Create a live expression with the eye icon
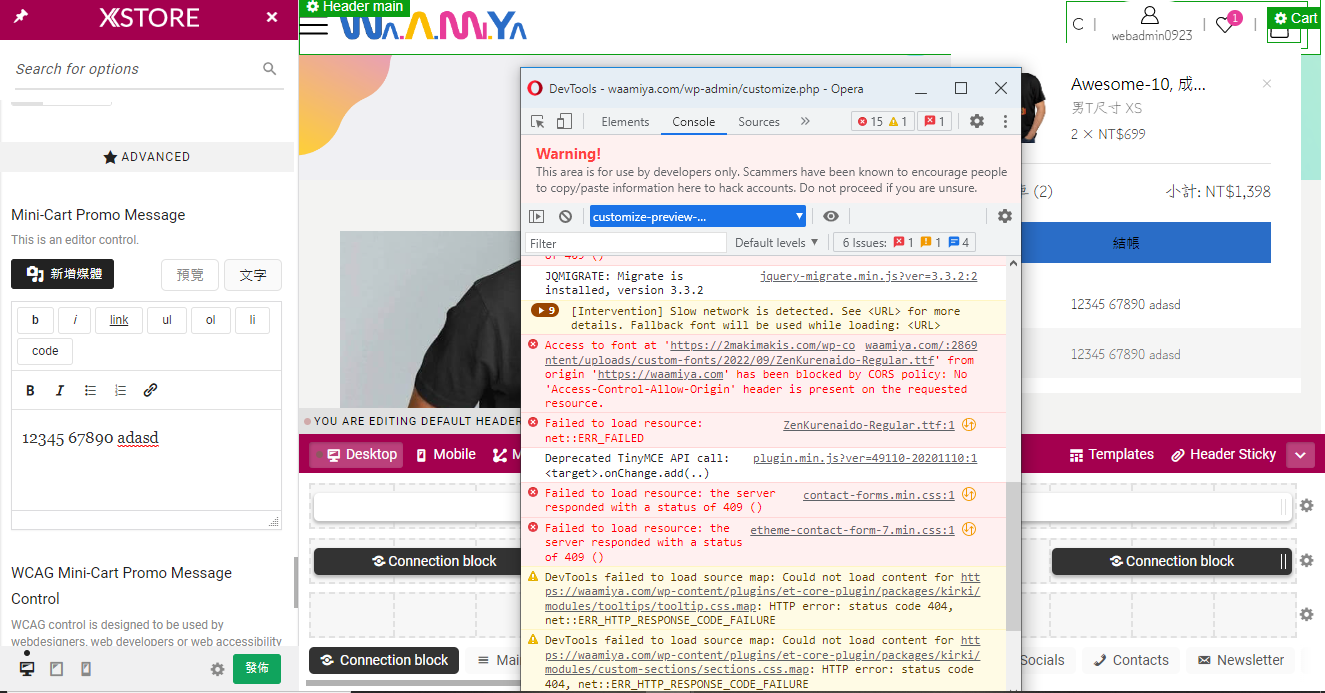The height and width of the screenshot is (693, 1325). (x=831, y=216)
